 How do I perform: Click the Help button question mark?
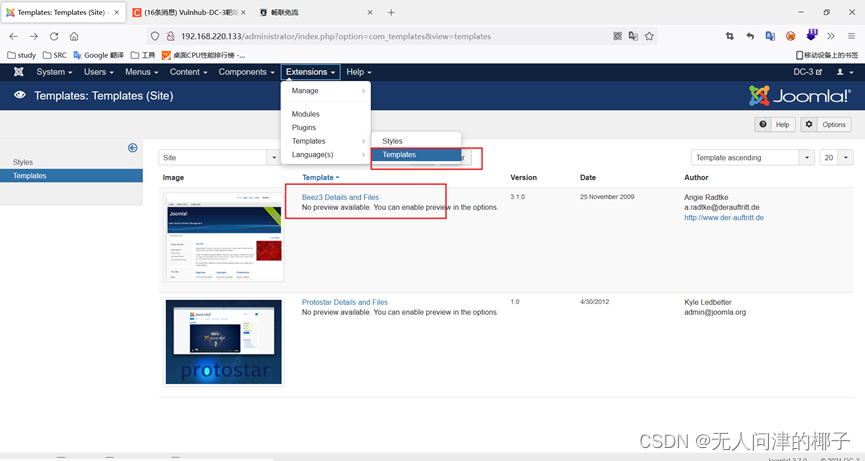coord(775,125)
